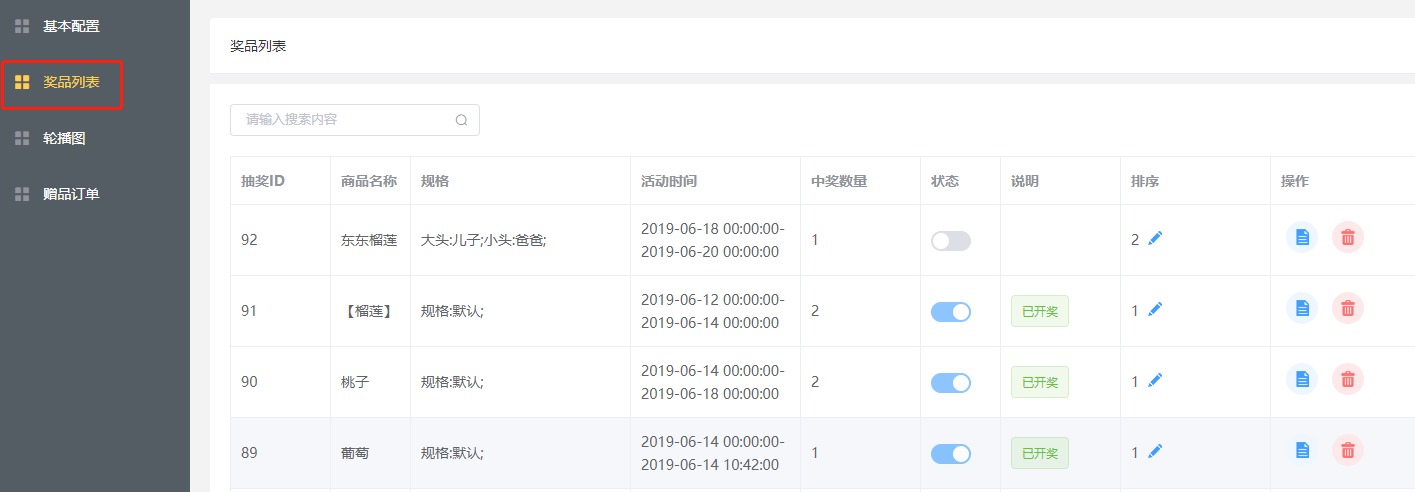Open 赠品订单 in the sidebar
This screenshot has width=1415, height=492.
pos(71,194)
